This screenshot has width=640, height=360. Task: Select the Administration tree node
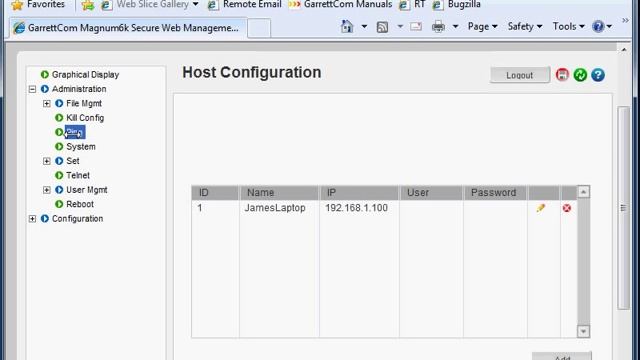(79, 89)
